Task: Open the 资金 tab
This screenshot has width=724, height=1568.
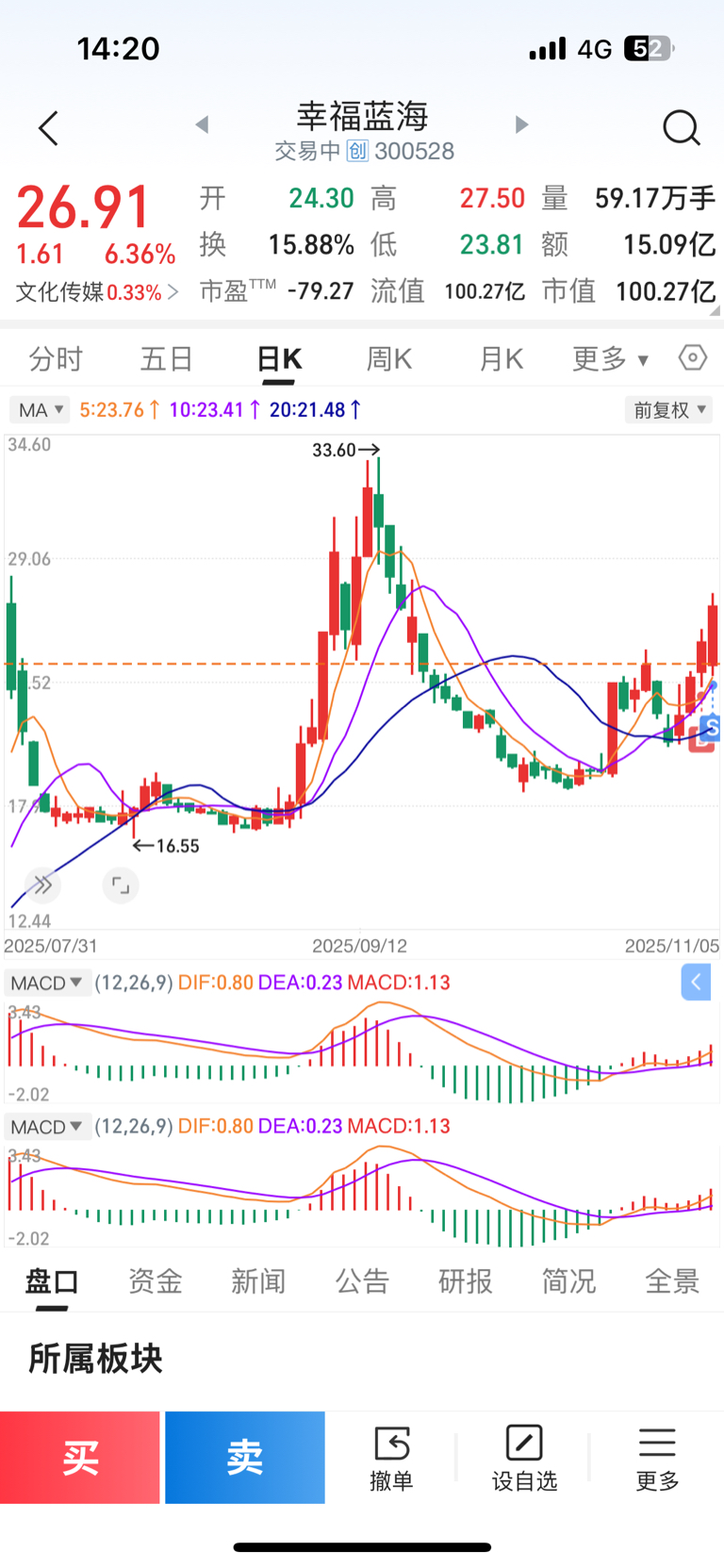Action: click(156, 1280)
